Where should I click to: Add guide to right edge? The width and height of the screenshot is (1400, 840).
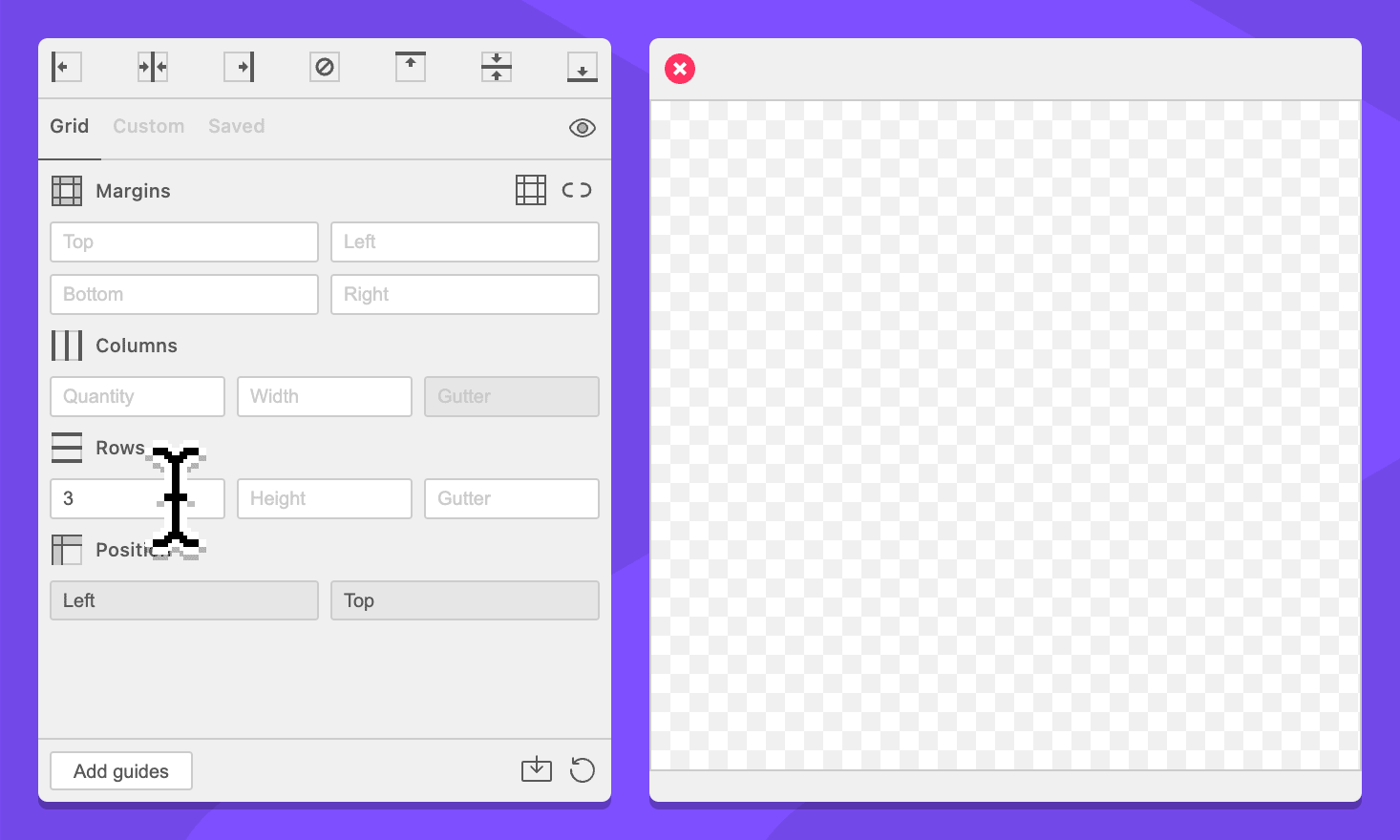click(239, 67)
